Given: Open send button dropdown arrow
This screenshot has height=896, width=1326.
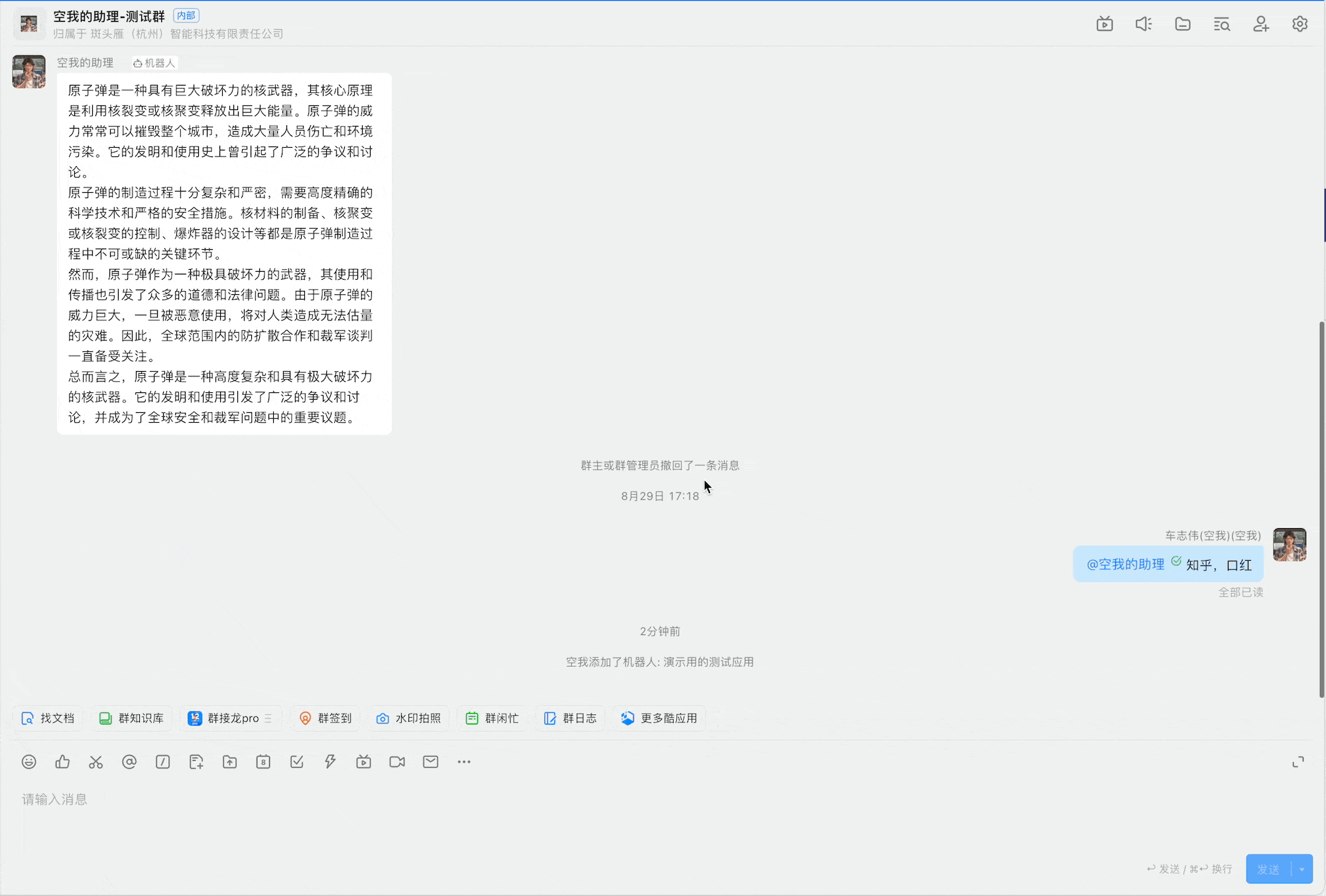Looking at the screenshot, I should pos(1302,869).
